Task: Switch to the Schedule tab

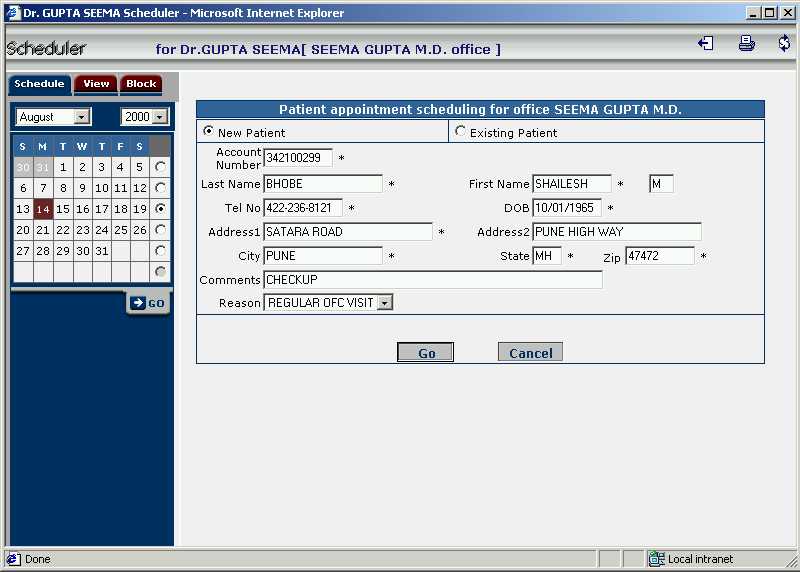Action: coord(39,84)
